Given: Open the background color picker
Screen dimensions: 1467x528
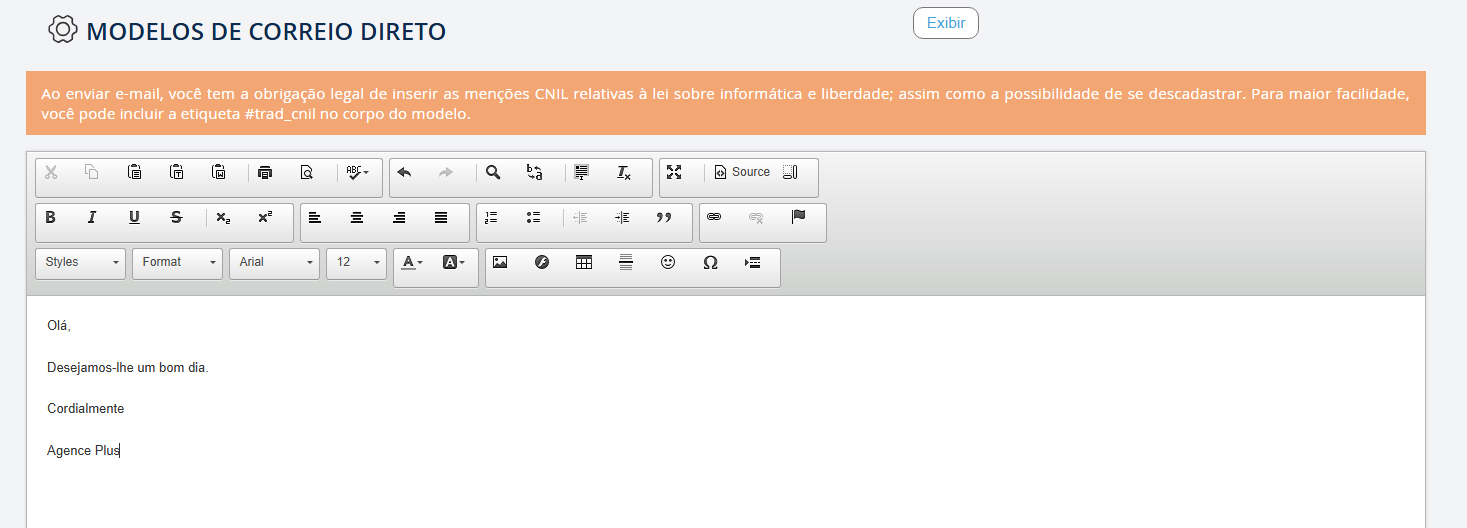Looking at the screenshot, I should (x=454, y=262).
